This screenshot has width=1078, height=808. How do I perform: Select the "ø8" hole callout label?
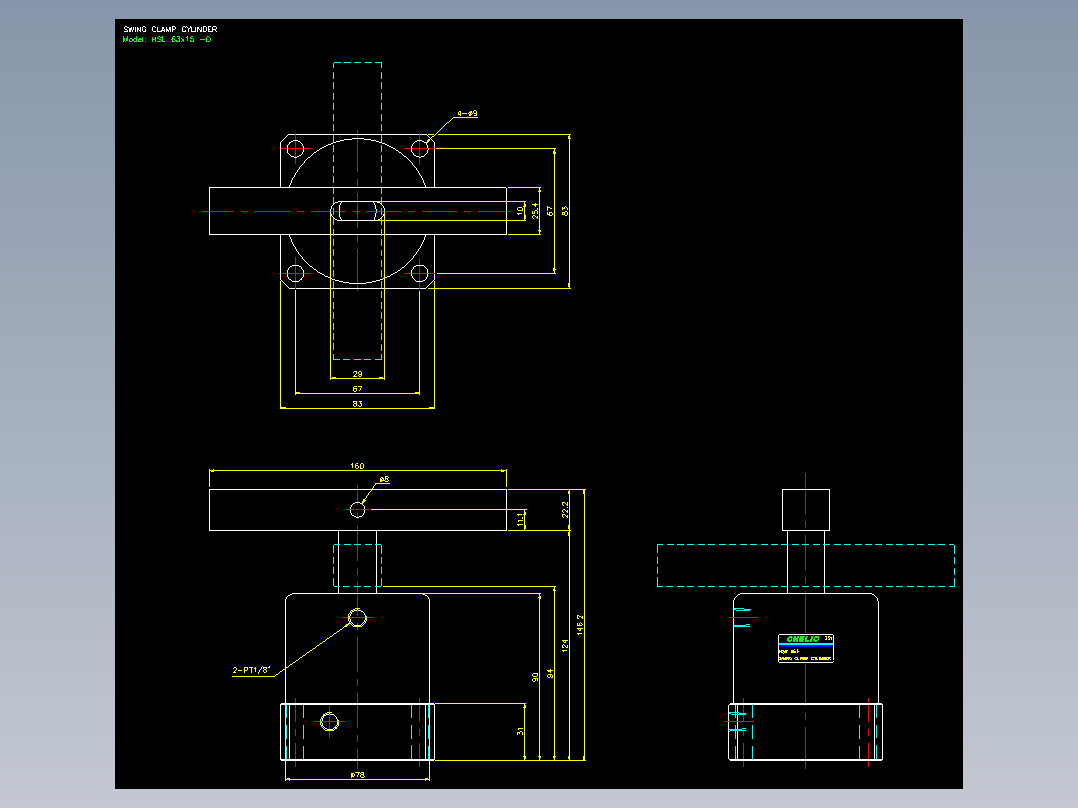384,479
